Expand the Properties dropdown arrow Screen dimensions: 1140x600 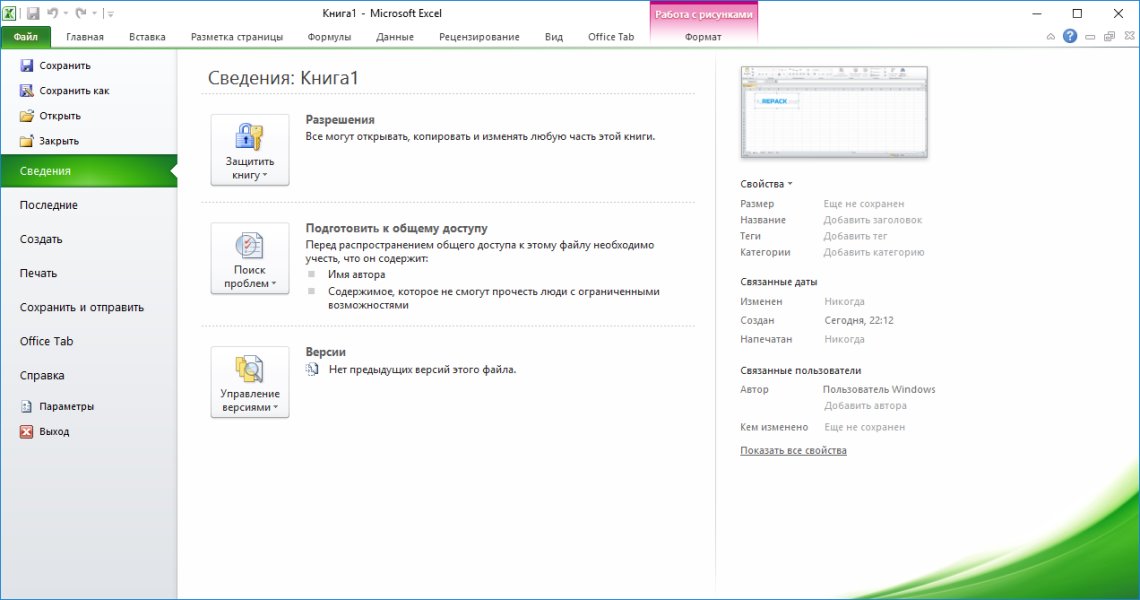(x=790, y=184)
